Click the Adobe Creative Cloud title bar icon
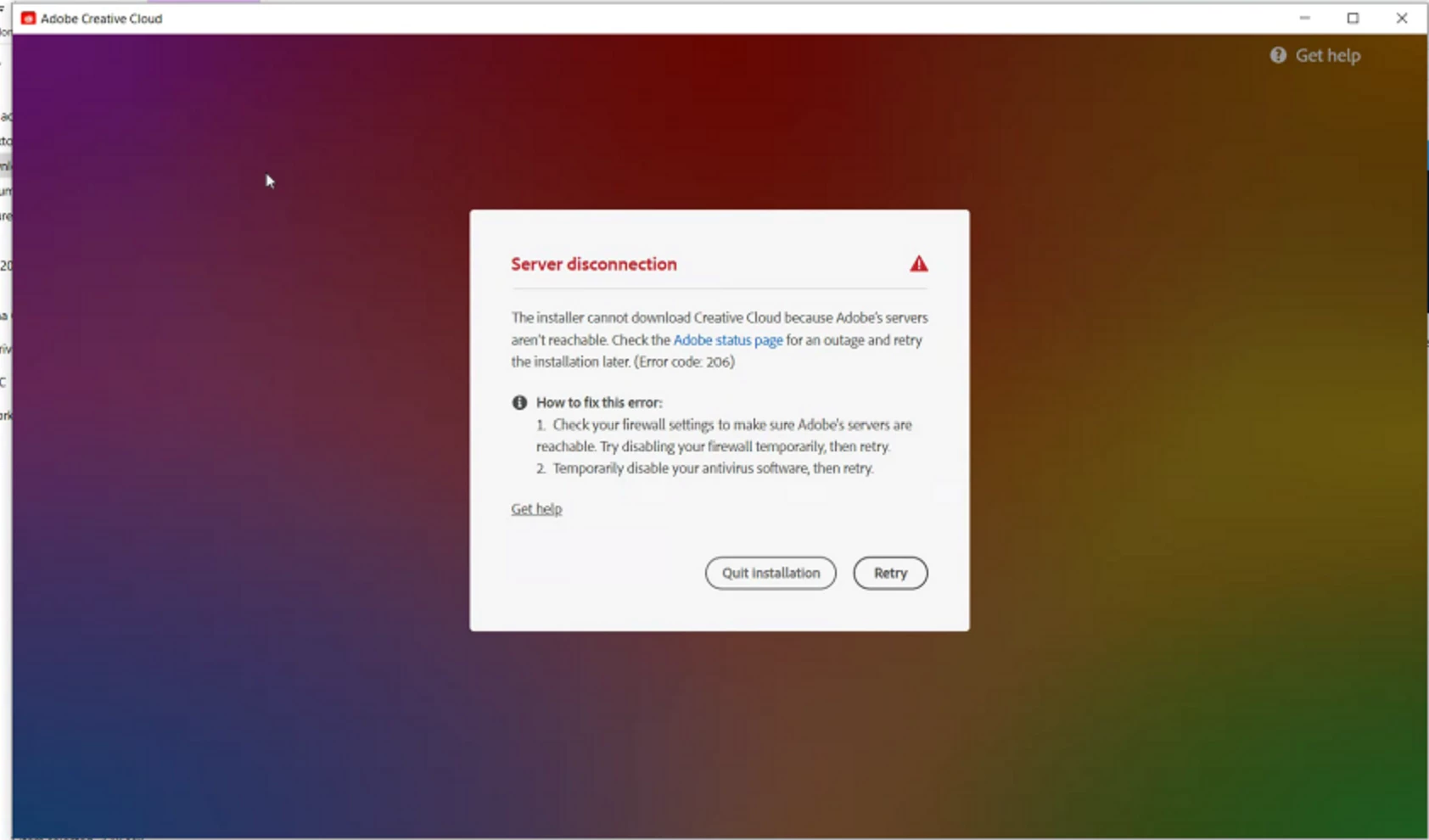This screenshot has height=840, width=1429. [28, 18]
